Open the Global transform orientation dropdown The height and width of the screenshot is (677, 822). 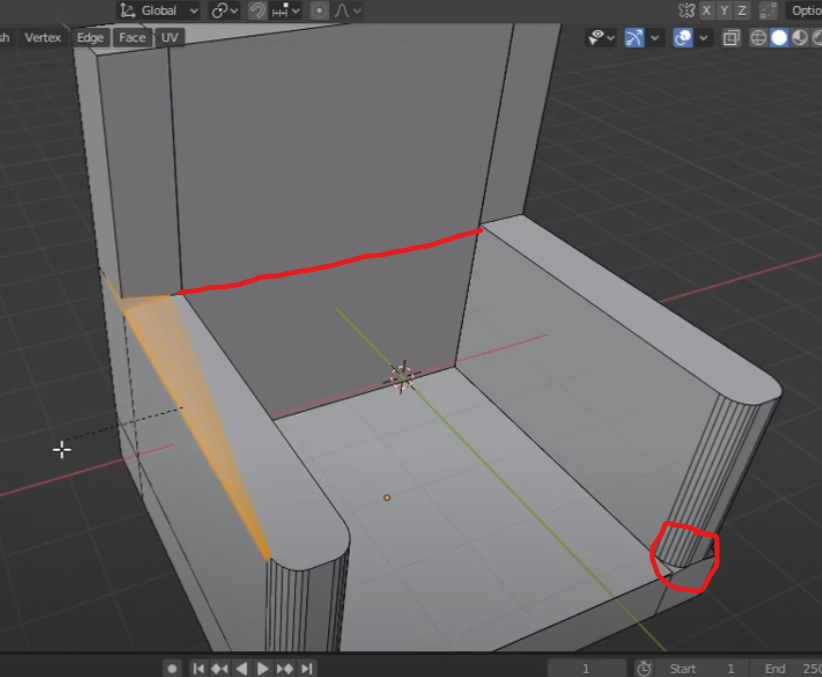pos(158,10)
